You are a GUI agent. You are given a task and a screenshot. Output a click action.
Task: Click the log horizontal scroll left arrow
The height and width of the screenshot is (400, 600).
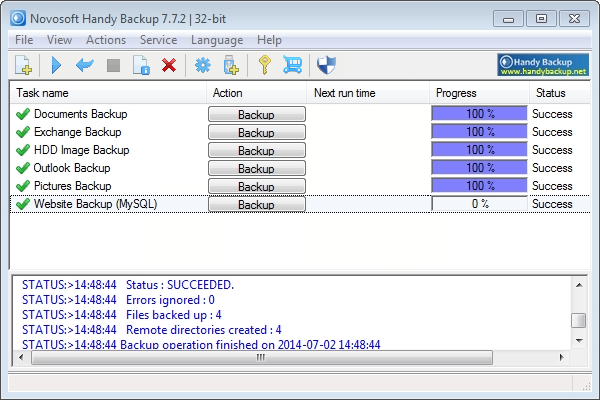(21, 358)
